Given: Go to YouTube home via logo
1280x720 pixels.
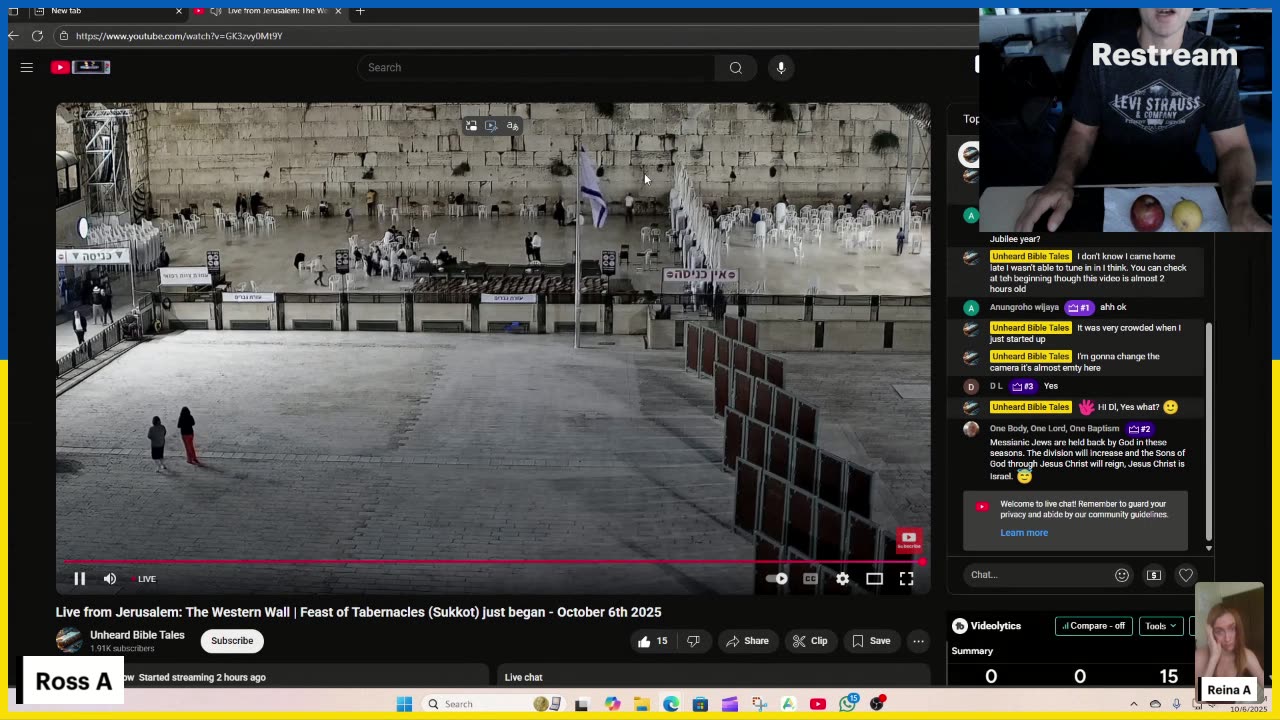Looking at the screenshot, I should [80, 67].
